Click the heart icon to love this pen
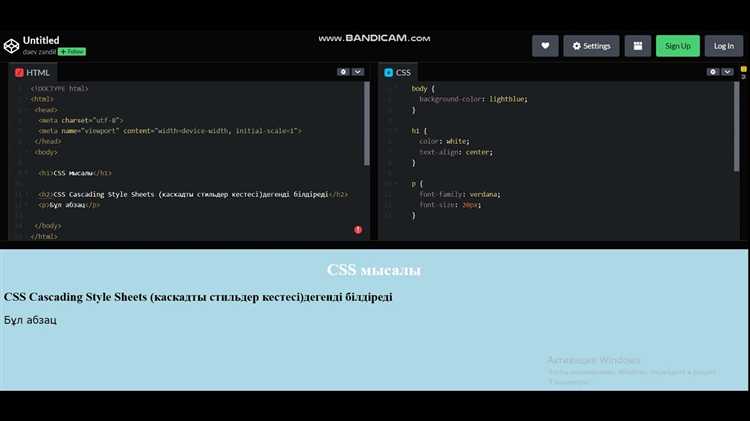 544,46
